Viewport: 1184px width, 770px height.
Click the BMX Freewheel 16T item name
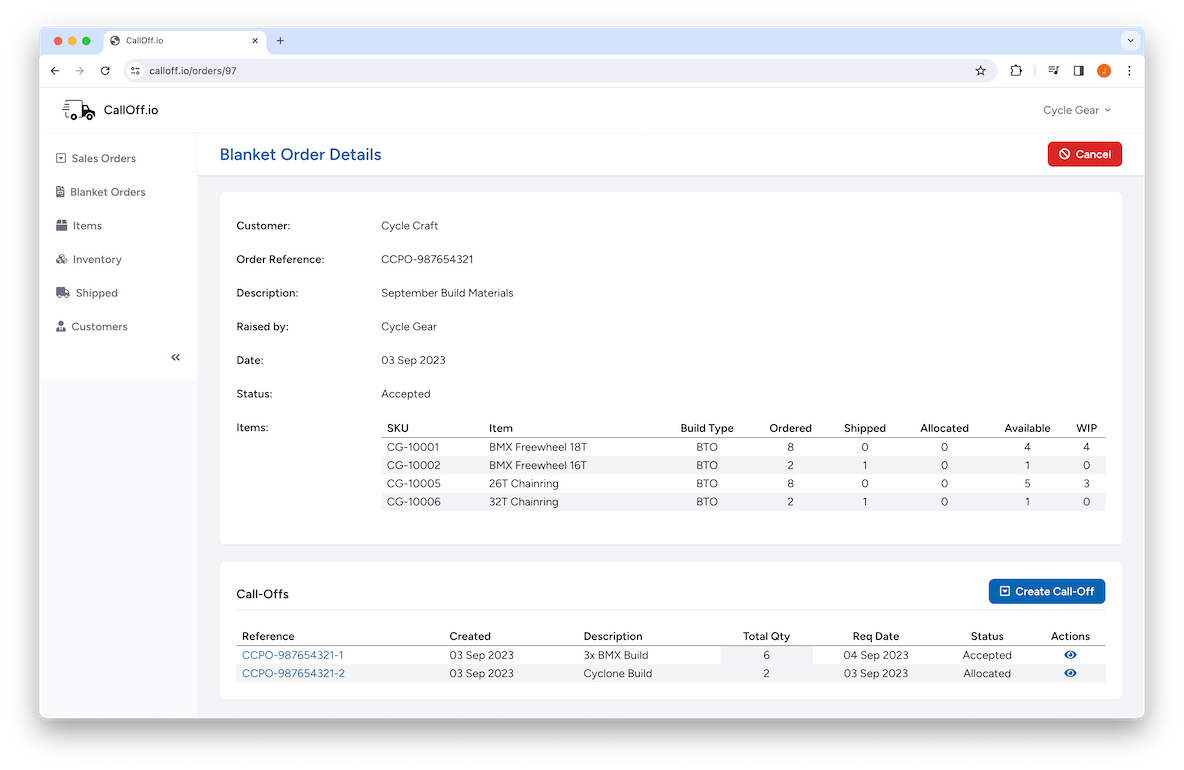(538, 465)
